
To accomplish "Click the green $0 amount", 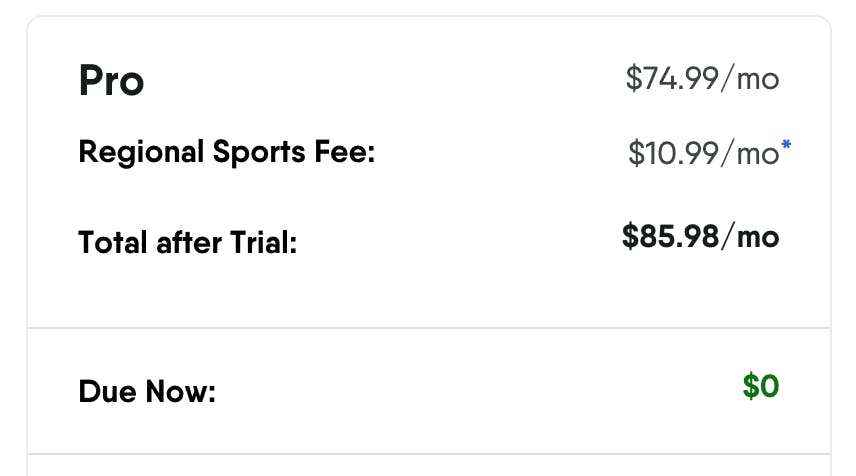I will click(x=760, y=386).
